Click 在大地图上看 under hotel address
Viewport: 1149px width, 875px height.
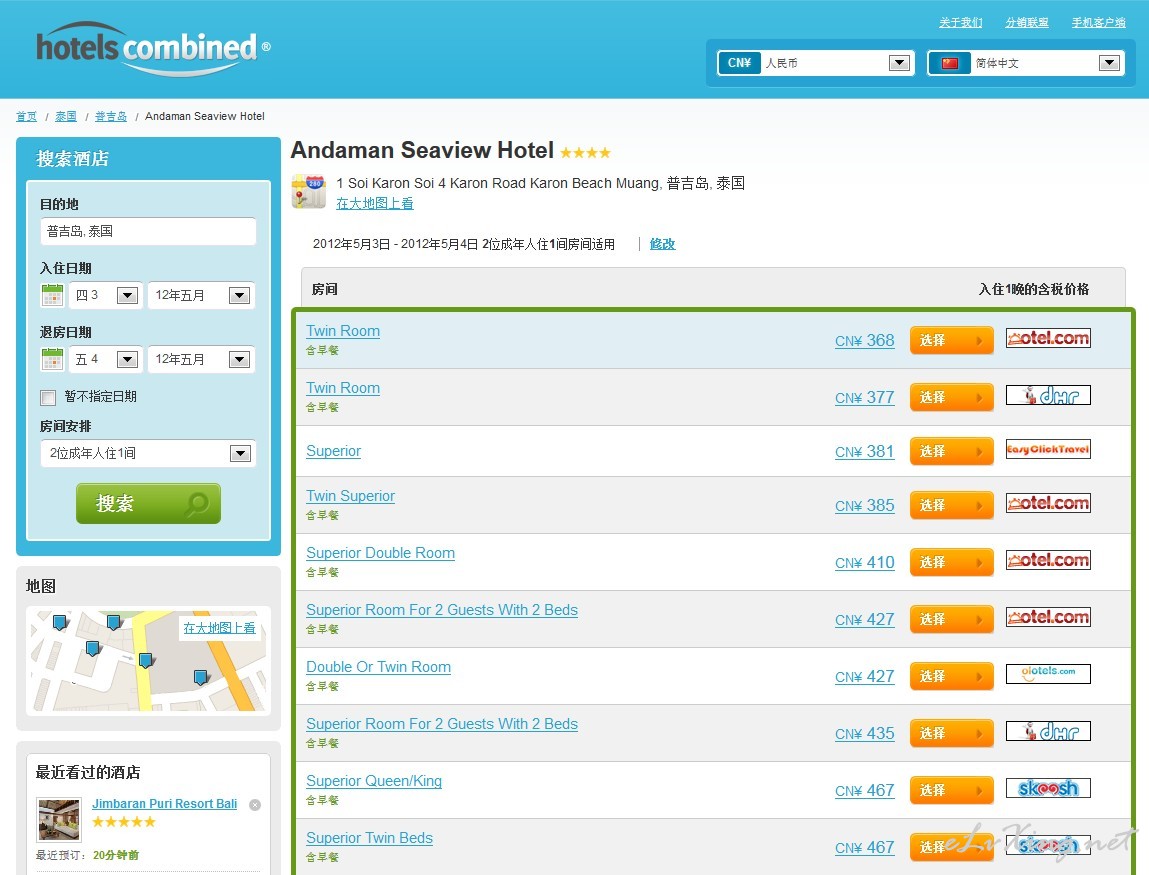click(x=374, y=203)
